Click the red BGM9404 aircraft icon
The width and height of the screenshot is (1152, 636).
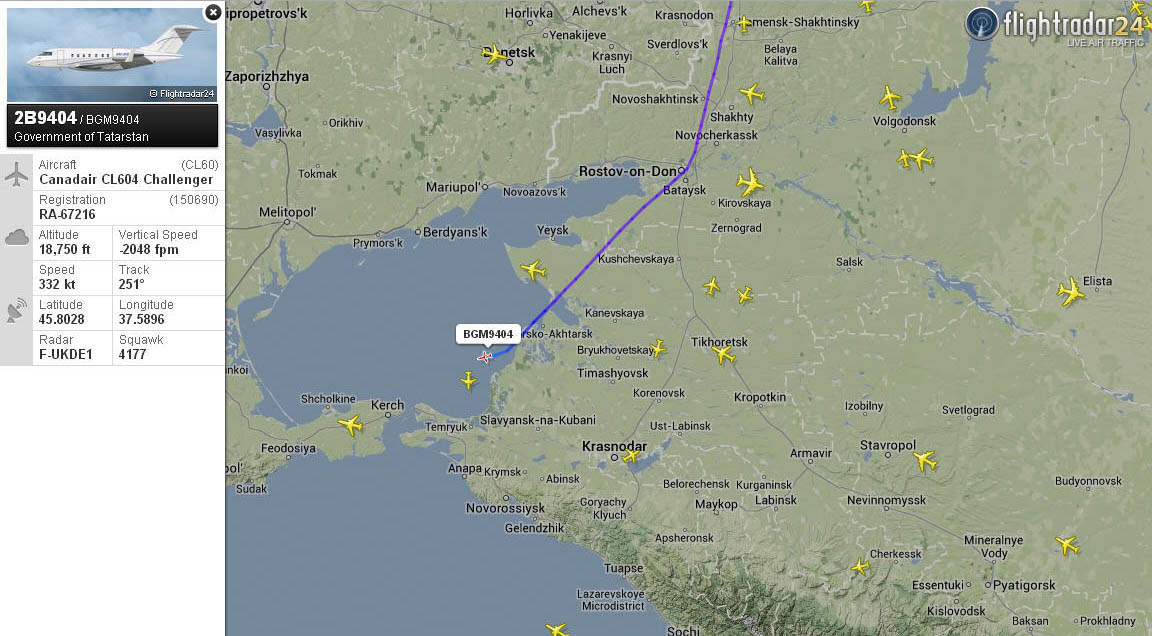[x=484, y=357]
